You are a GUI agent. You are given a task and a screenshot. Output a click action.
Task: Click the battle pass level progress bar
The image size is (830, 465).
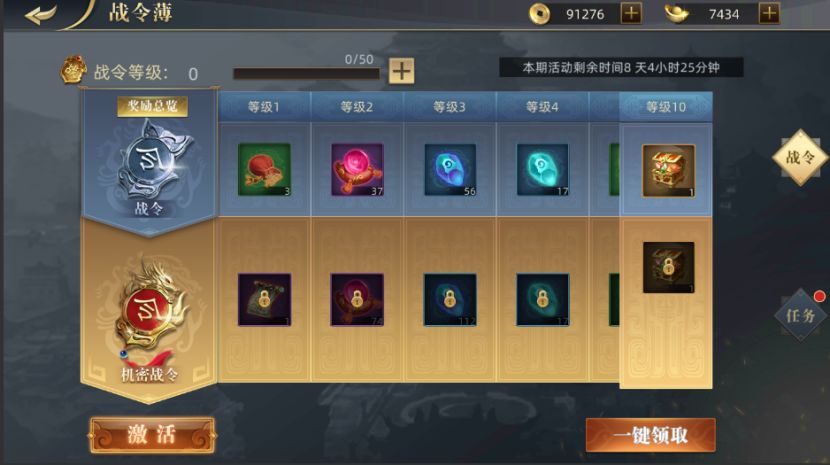click(x=306, y=74)
